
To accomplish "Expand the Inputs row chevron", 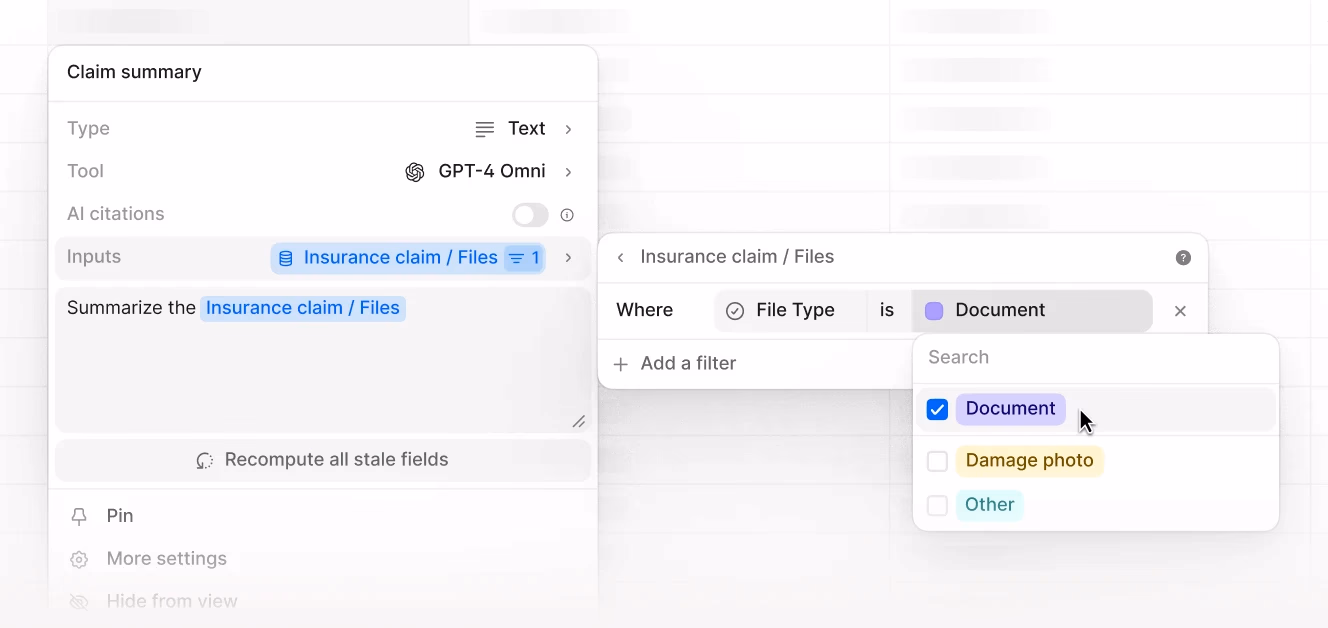I will [568, 258].
